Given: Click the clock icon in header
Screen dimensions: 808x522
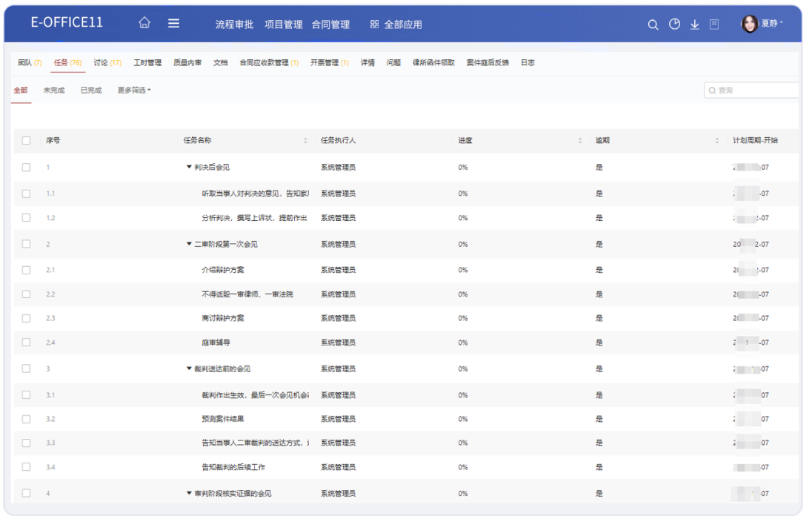Looking at the screenshot, I should (674, 25).
